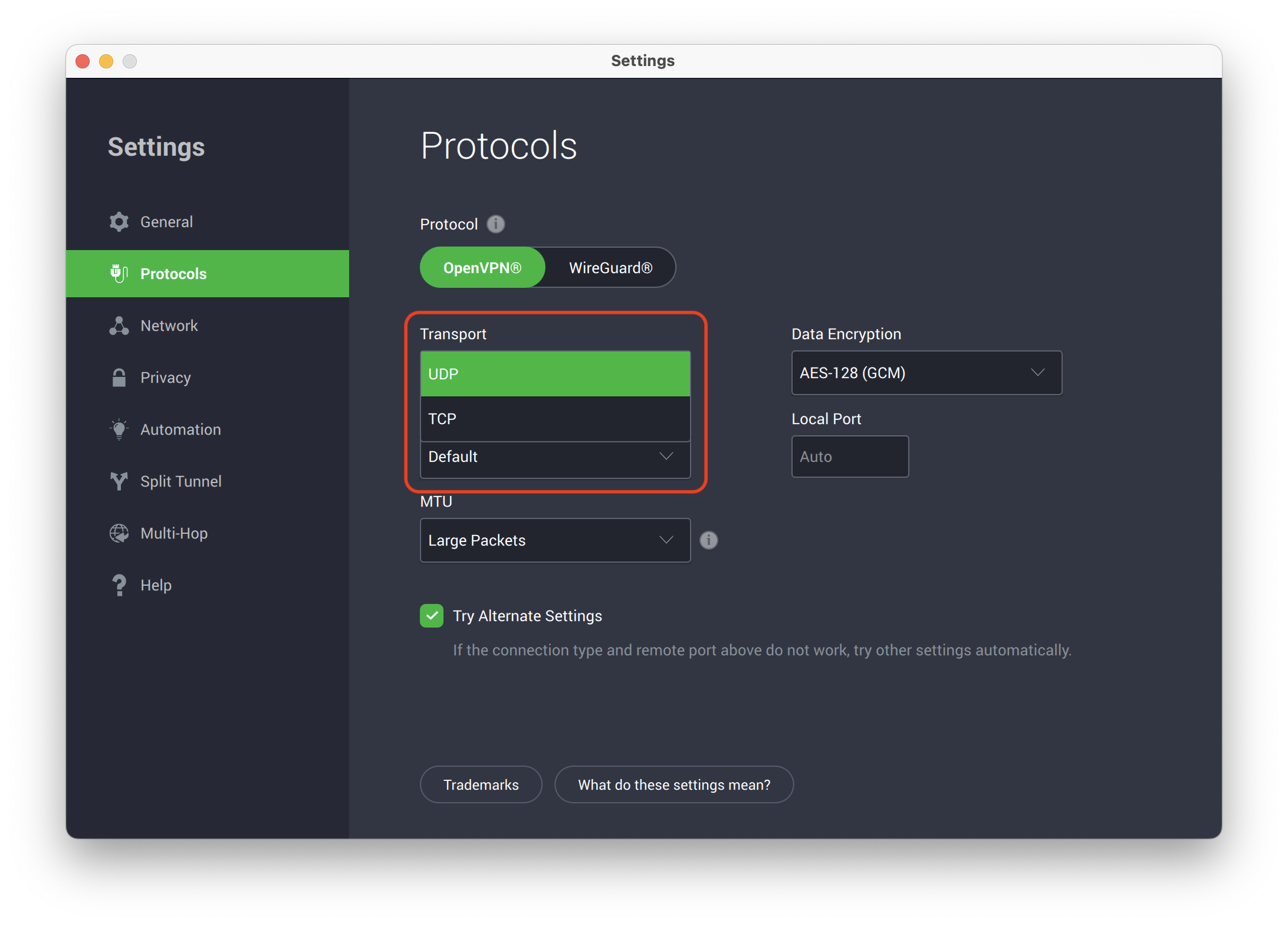This screenshot has height=926, width=1288.
Task: Switch protocol to WireGuard
Action: [610, 268]
